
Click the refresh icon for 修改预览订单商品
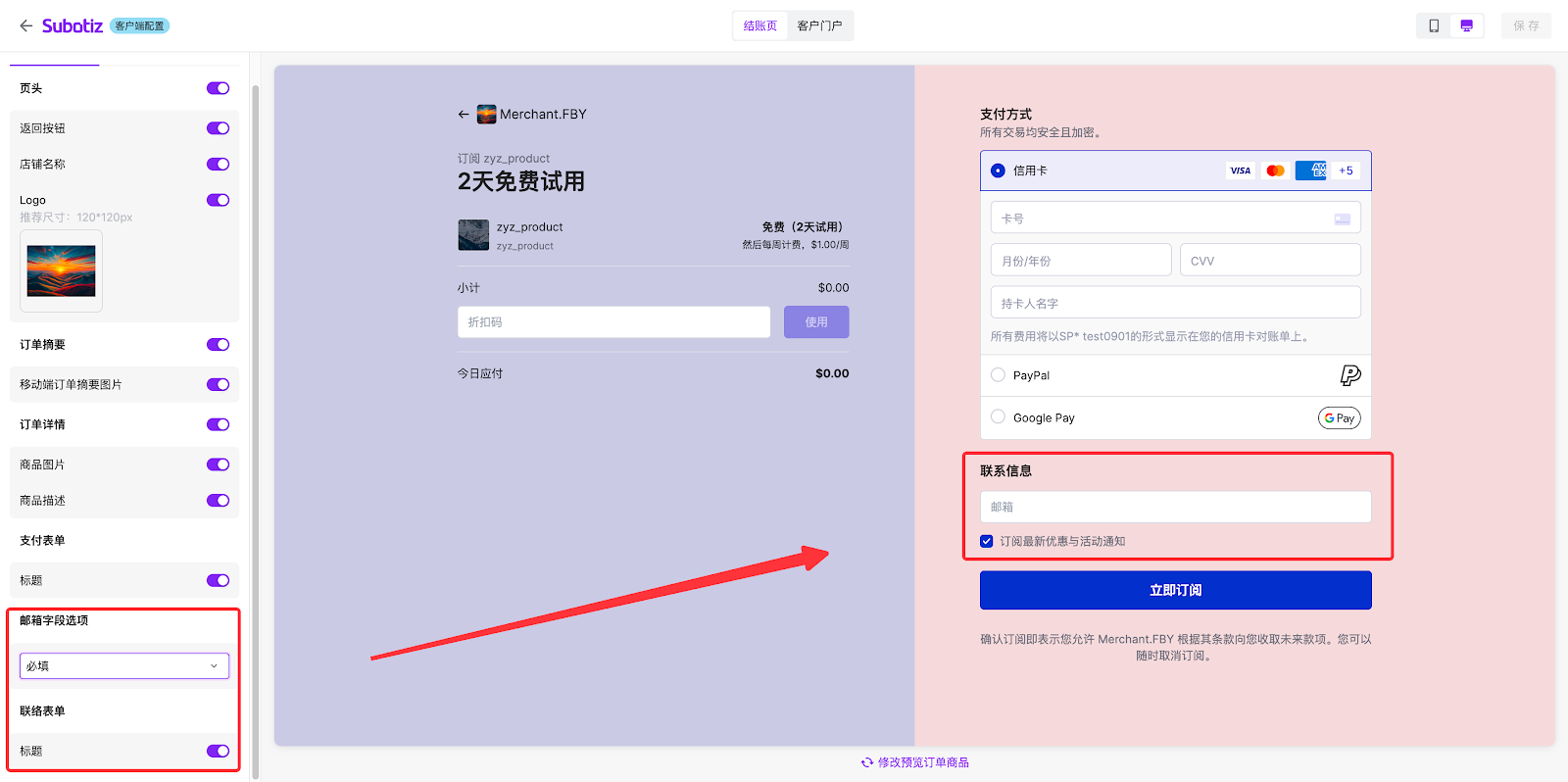tap(866, 762)
